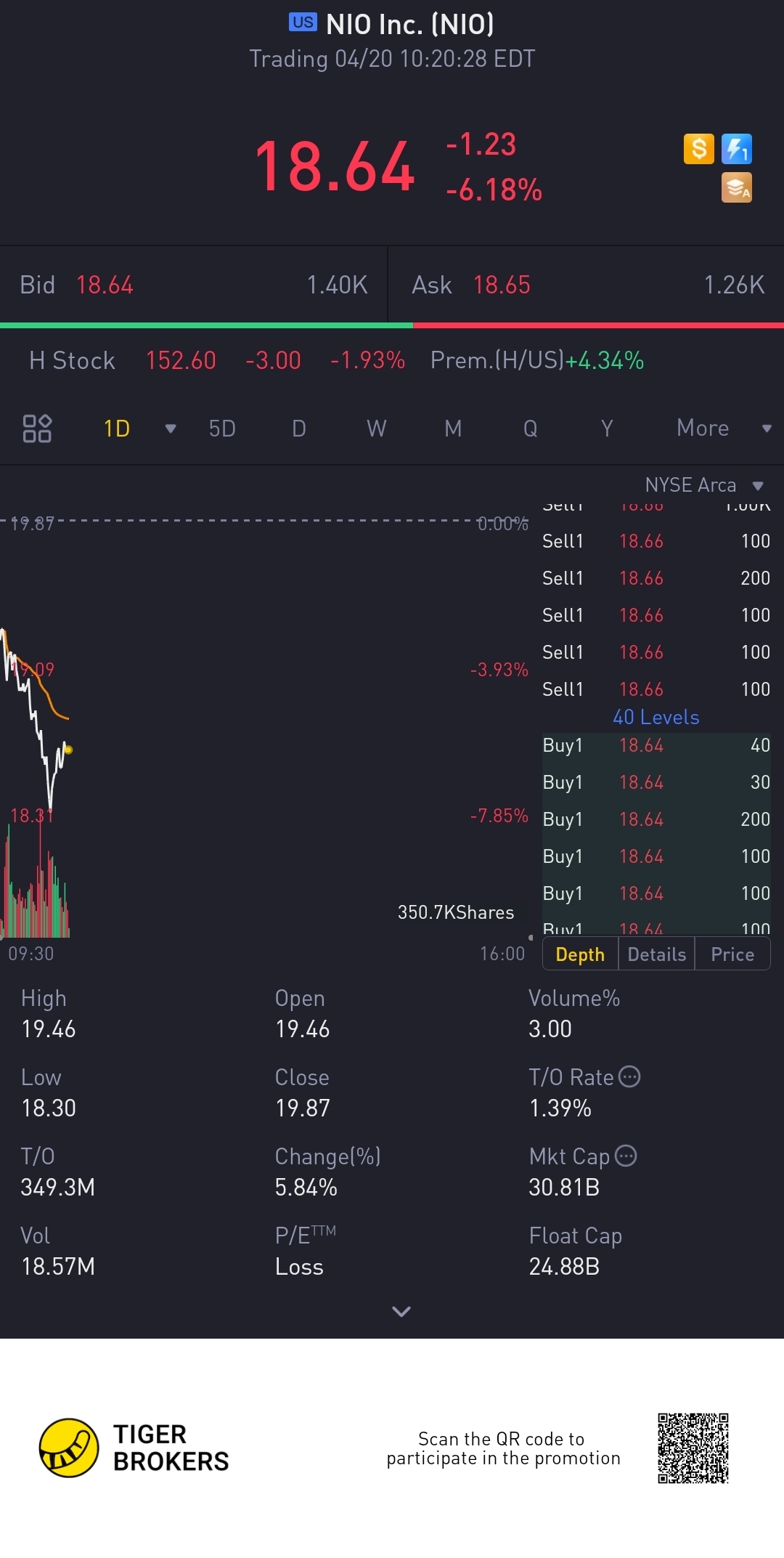Tap the promotion QR code
The width and height of the screenshot is (784, 1558).
(x=693, y=1448)
